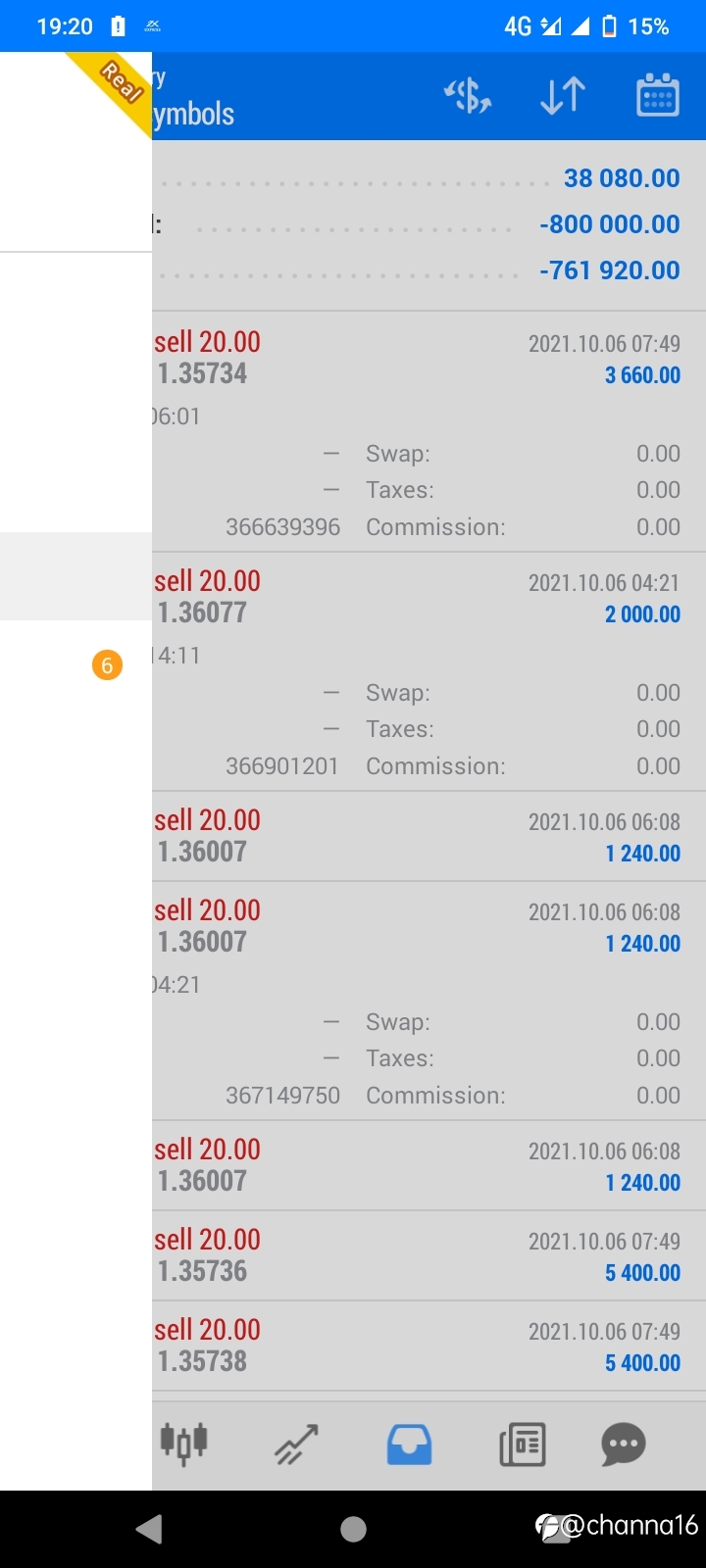The width and height of the screenshot is (706, 1568).
Task: Select the History inbox tab icon
Action: (x=409, y=1444)
